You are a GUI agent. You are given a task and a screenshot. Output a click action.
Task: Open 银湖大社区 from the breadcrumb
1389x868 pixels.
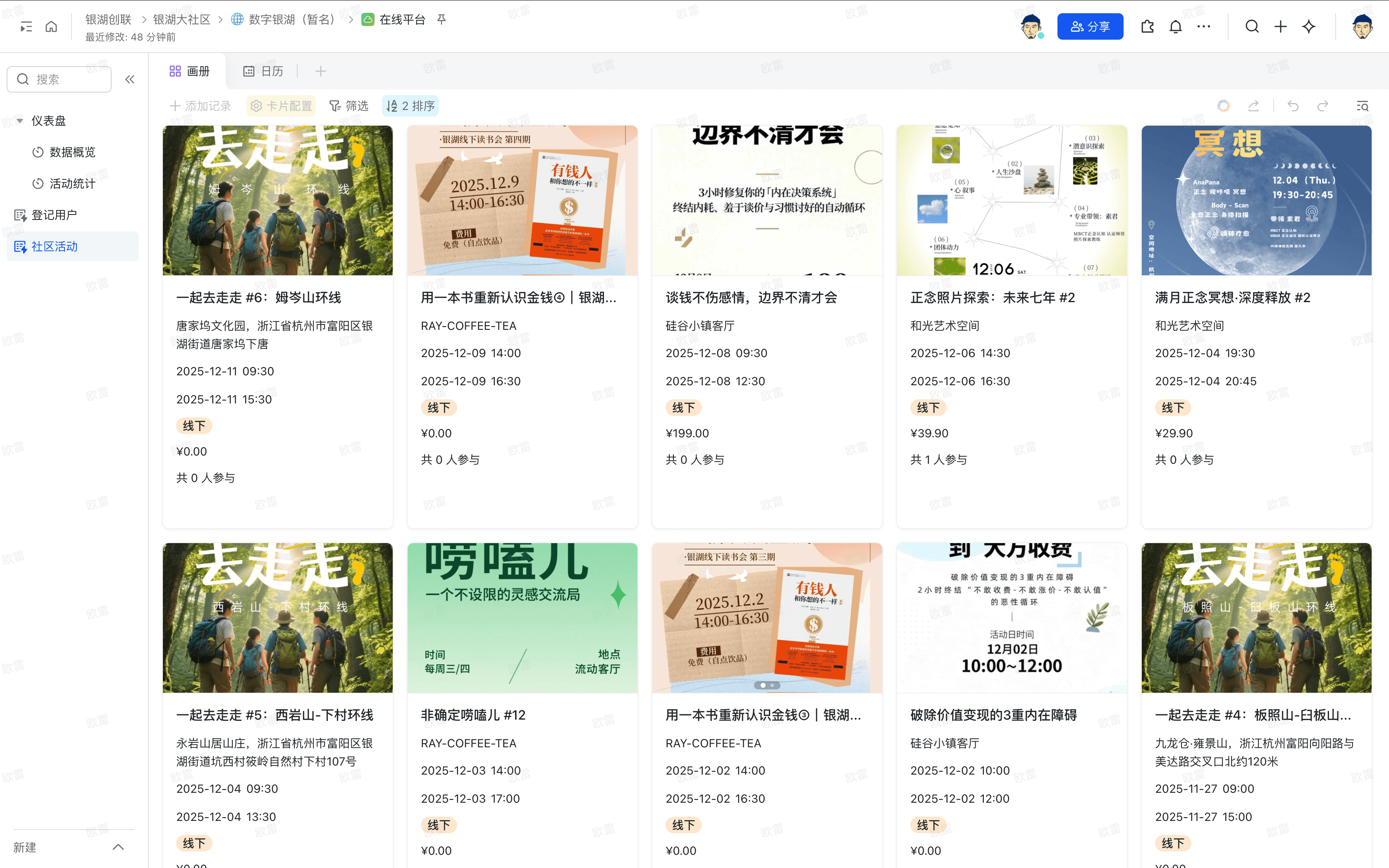[x=181, y=19]
